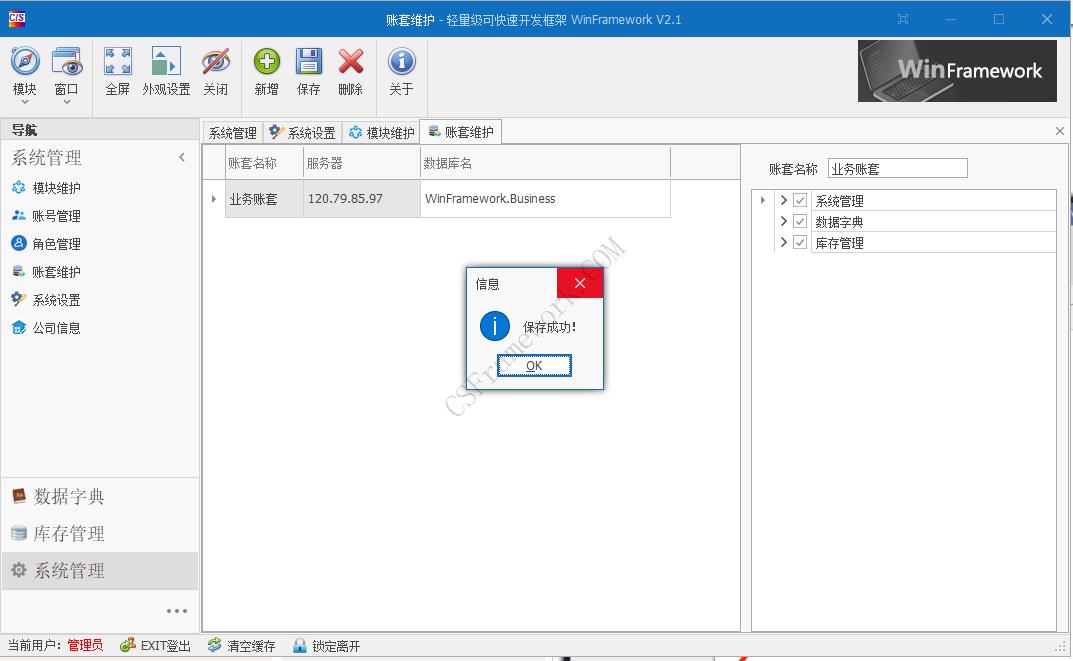Collapse the 系统管理 navigation section header
This screenshot has height=661, width=1073.
point(182,157)
